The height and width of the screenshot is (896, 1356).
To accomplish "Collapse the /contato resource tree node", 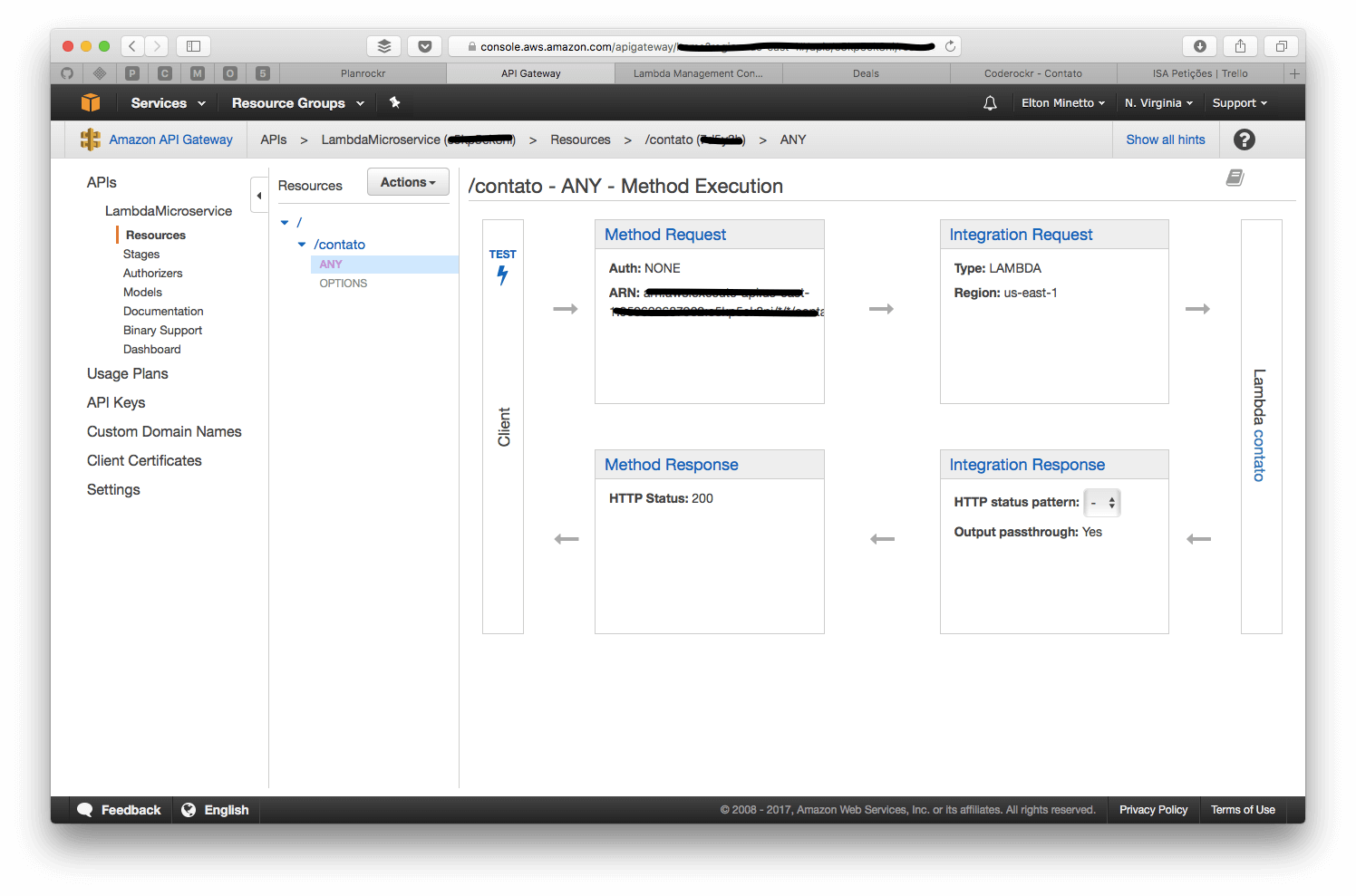I will pyautogui.click(x=301, y=245).
